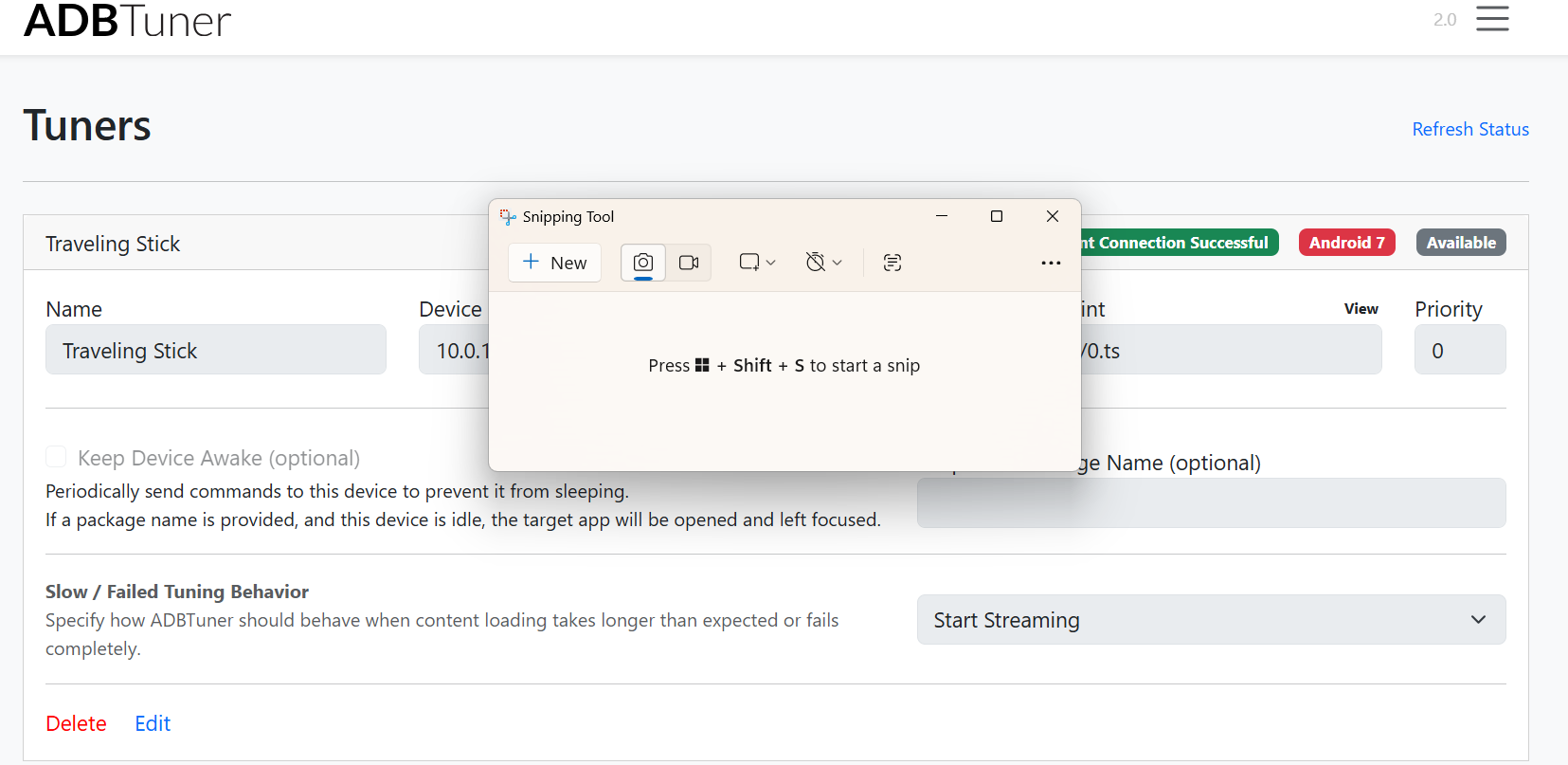Open the snip delay timer dropdown
Image resolution: width=1568 pixels, height=765 pixels.
coord(822,263)
